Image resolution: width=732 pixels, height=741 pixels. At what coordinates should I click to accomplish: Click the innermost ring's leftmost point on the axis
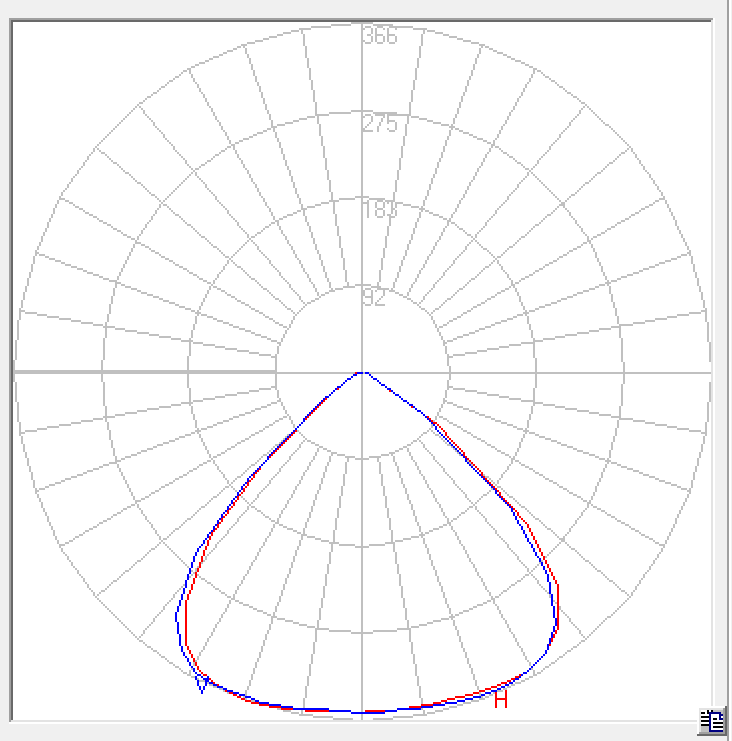pos(276,372)
